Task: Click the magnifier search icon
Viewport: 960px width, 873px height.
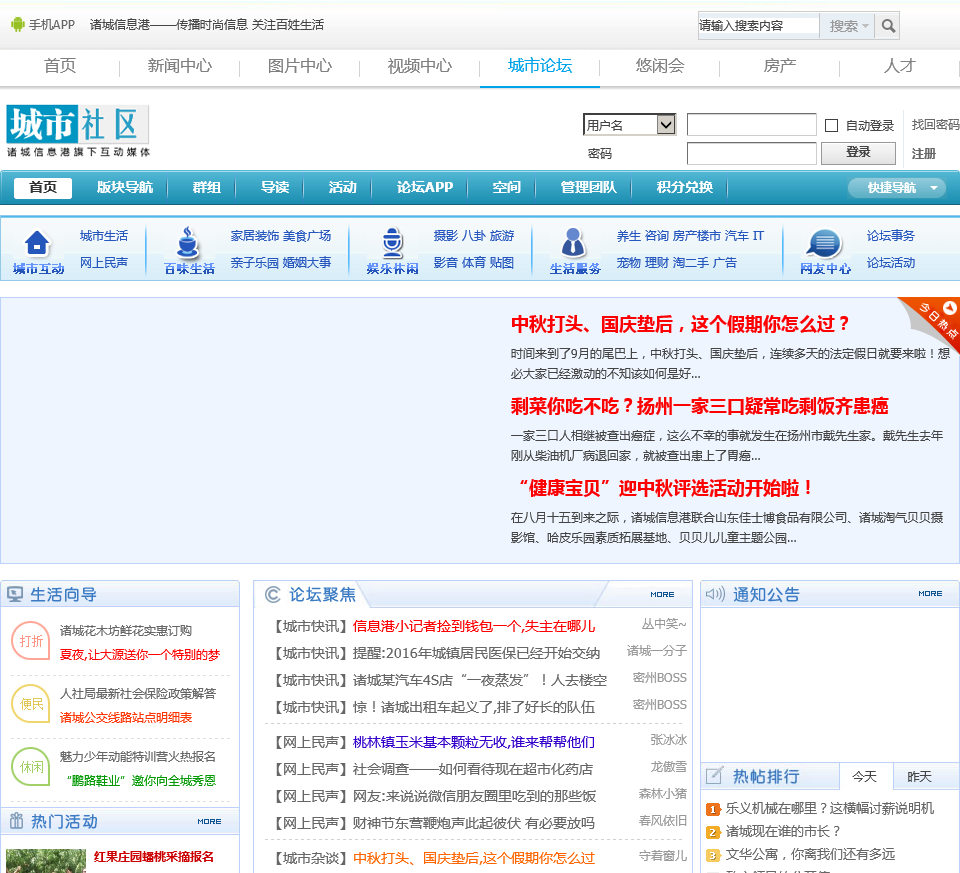Action: pyautogui.click(x=888, y=26)
